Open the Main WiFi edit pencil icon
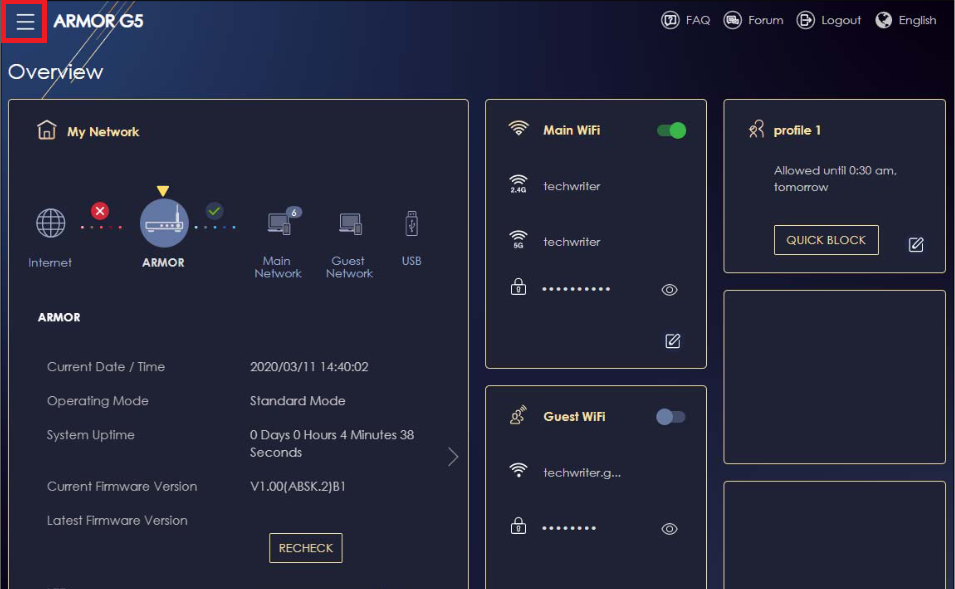Screen dimensions: 955x589 (x=672, y=341)
